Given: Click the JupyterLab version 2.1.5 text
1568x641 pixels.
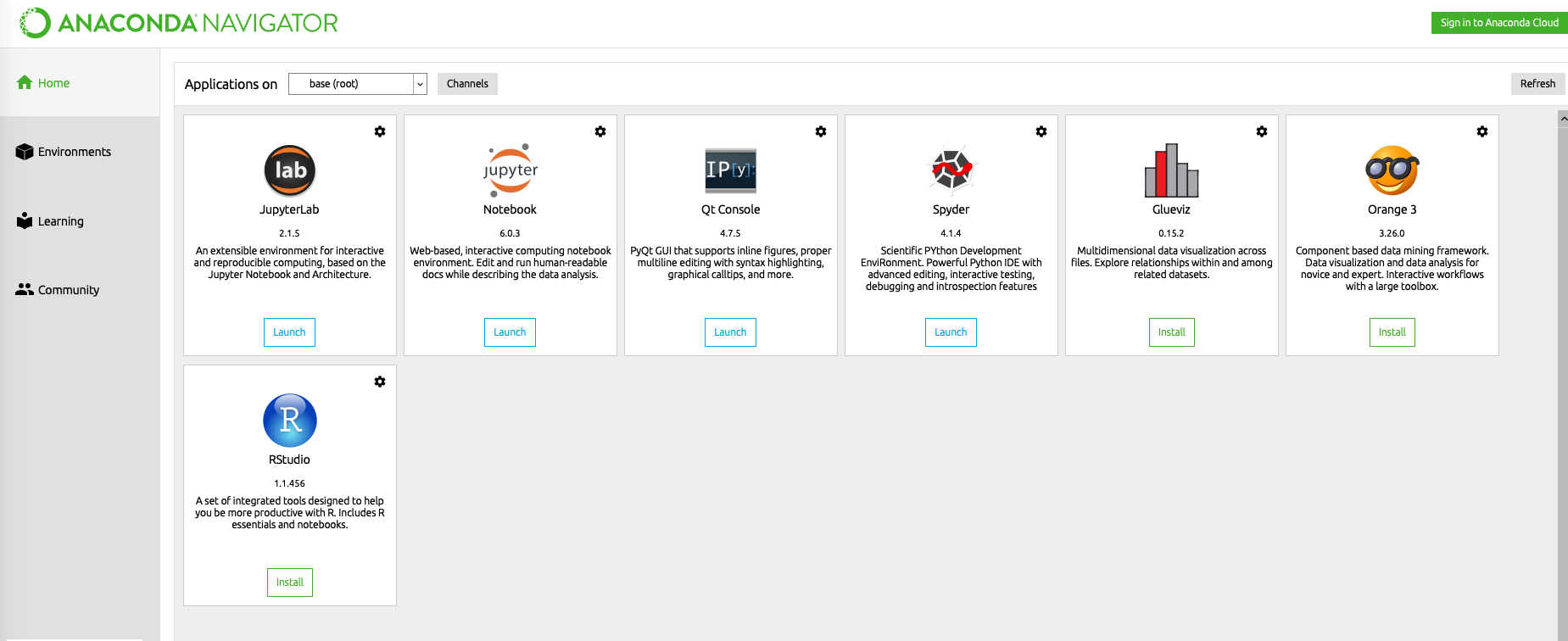Looking at the screenshot, I should 289,233.
